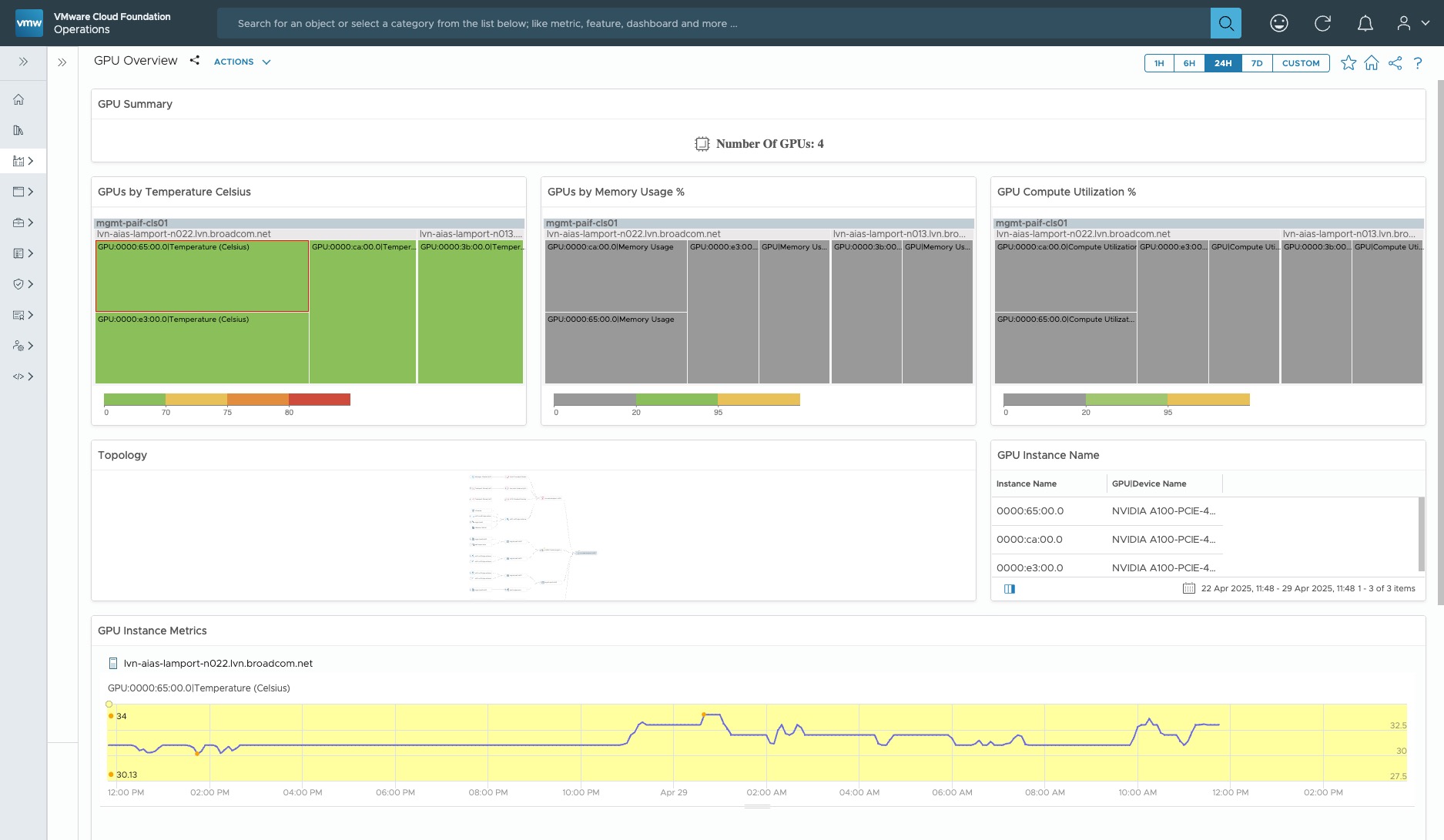Open the feedback smiley icon
This screenshot has height=840, width=1444.
coord(1278,23)
